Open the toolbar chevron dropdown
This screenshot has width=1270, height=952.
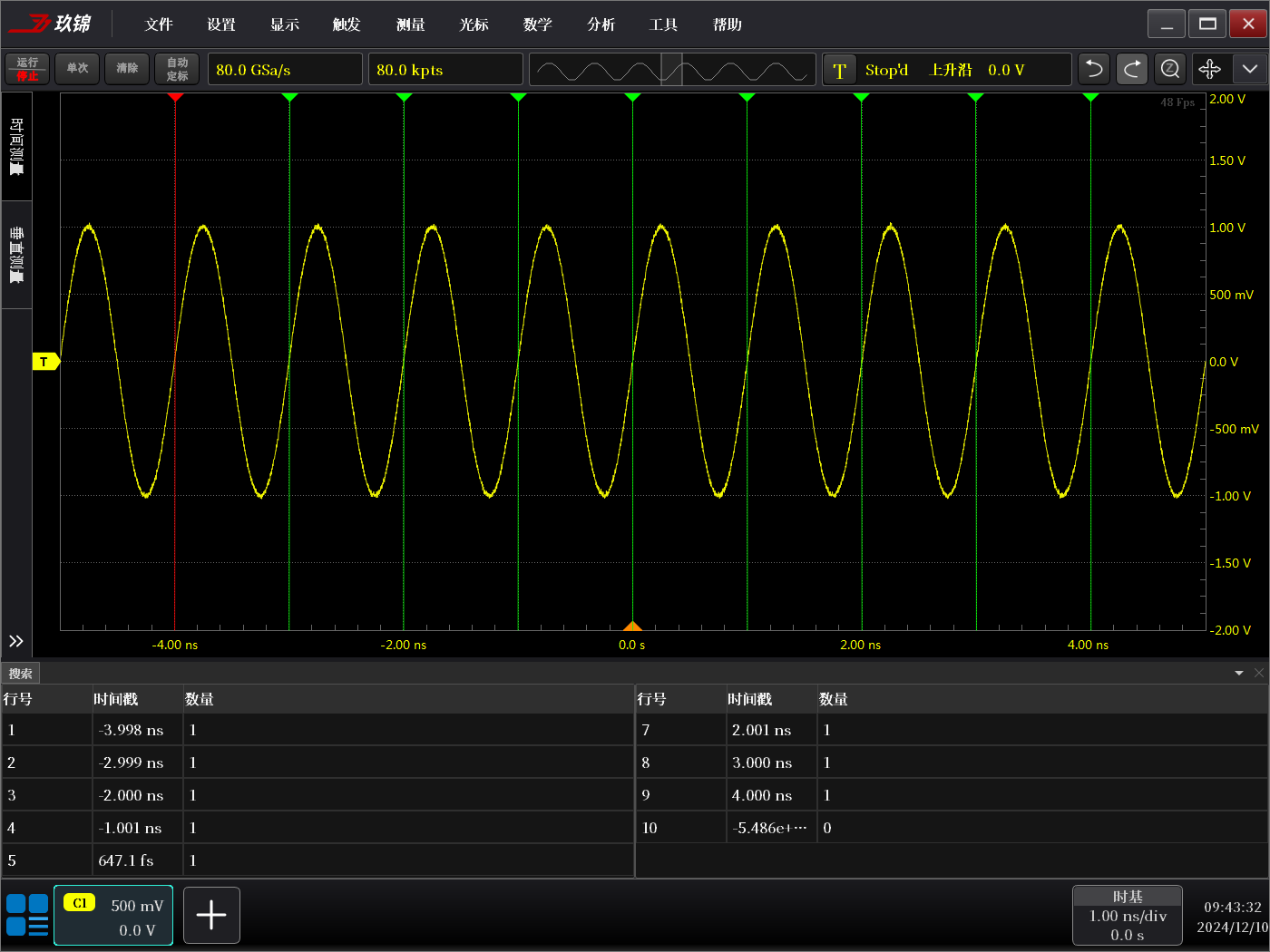[x=1249, y=70]
